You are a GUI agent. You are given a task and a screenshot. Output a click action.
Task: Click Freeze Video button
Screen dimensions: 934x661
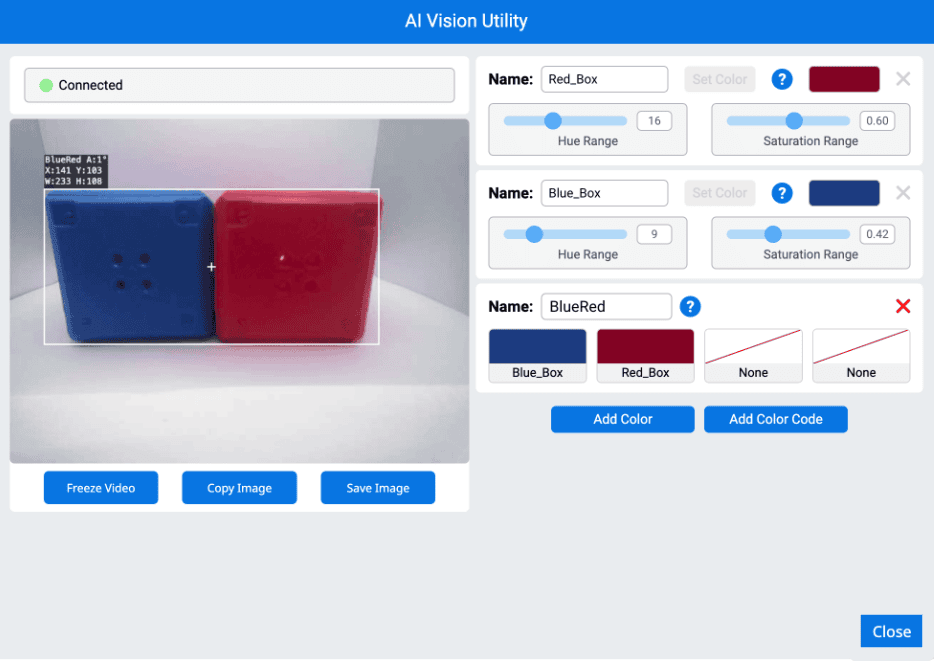click(101, 488)
